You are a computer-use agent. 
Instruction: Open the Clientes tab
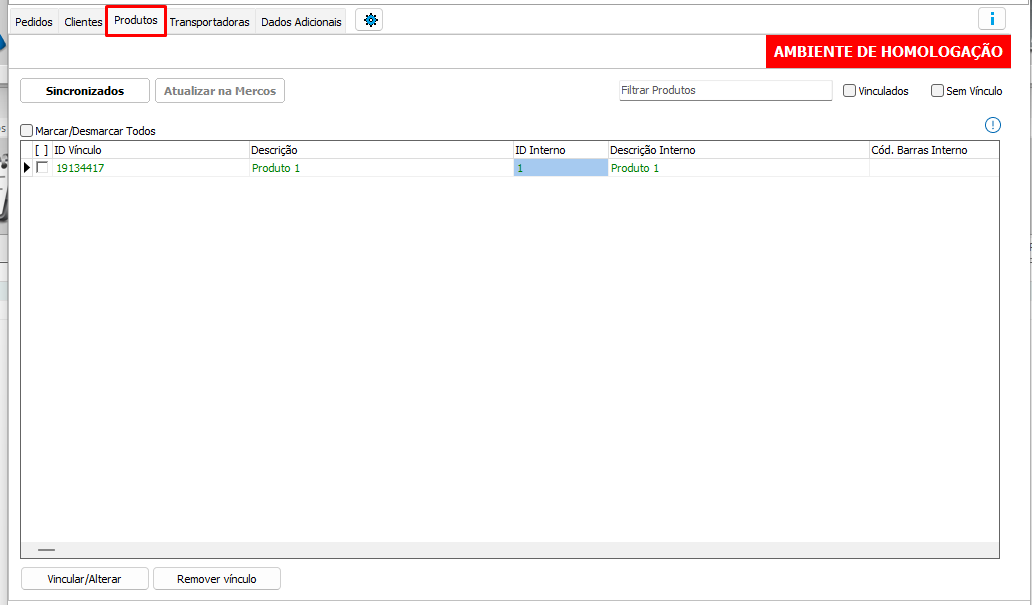pyautogui.click(x=83, y=22)
